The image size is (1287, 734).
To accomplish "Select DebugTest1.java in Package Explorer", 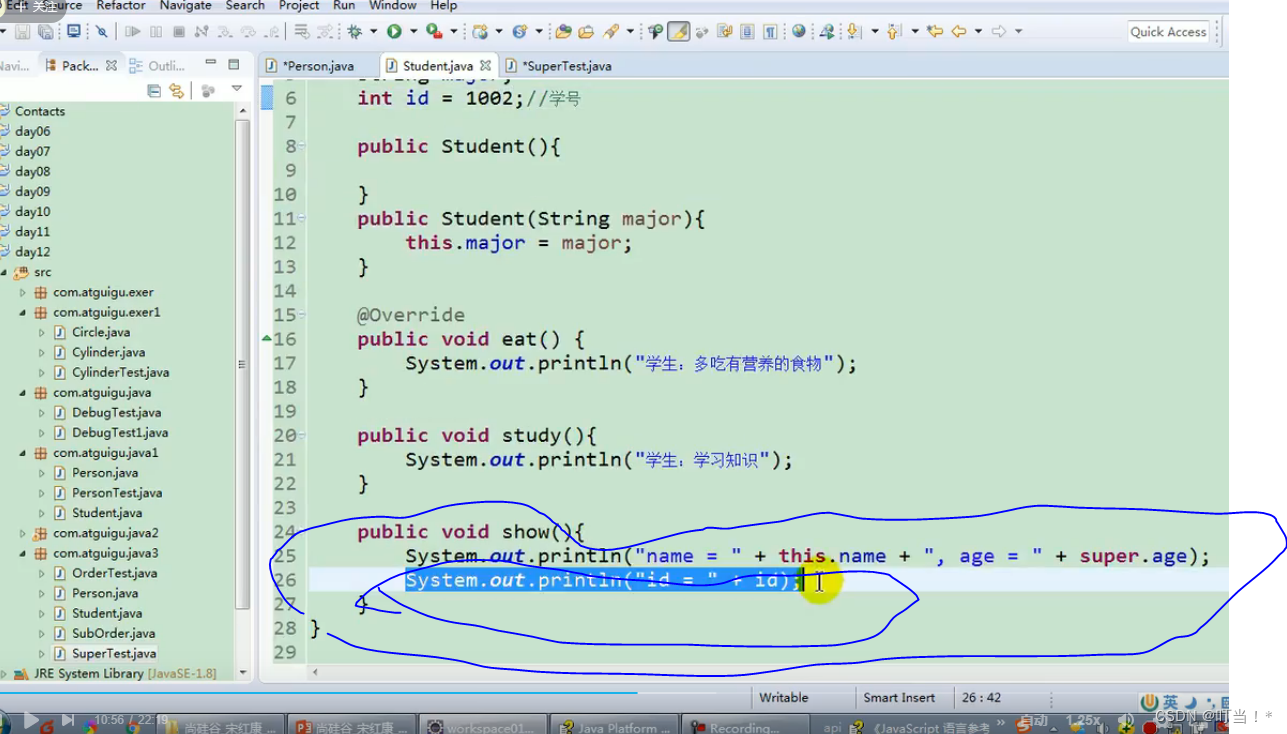I will tap(120, 433).
